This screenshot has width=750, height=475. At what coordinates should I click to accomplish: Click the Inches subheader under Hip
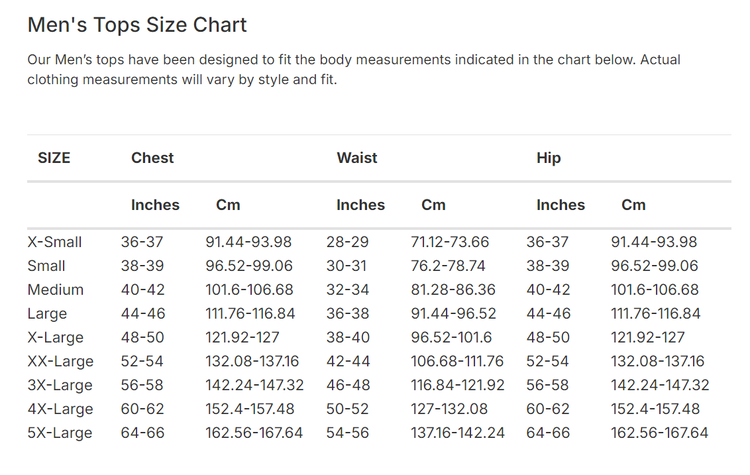coord(560,205)
